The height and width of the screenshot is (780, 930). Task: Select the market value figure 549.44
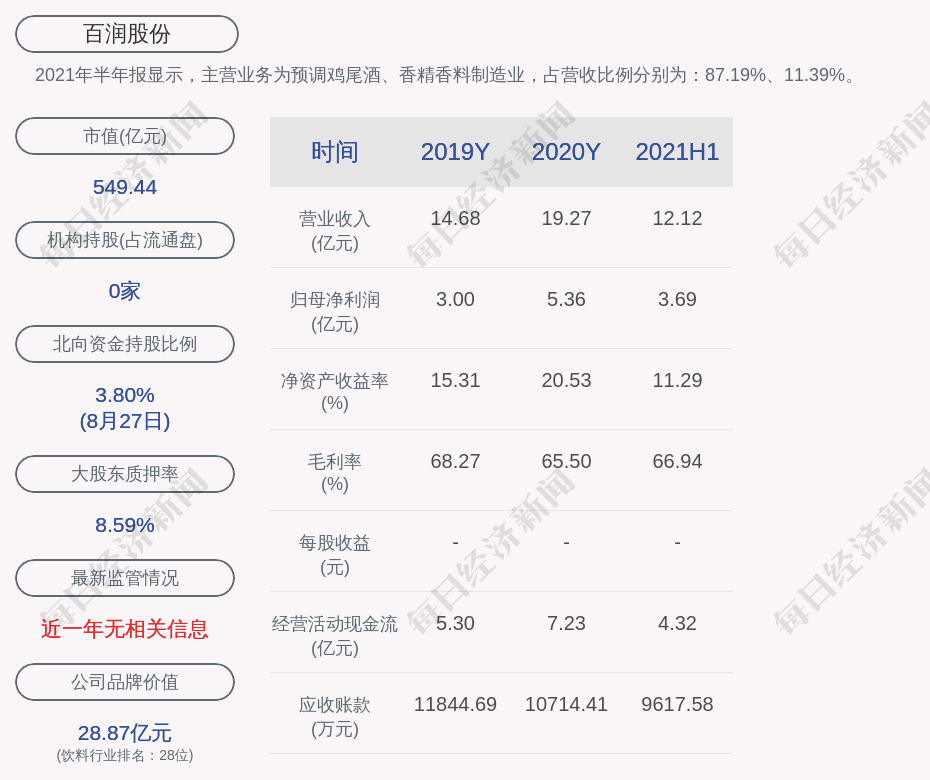point(125,187)
